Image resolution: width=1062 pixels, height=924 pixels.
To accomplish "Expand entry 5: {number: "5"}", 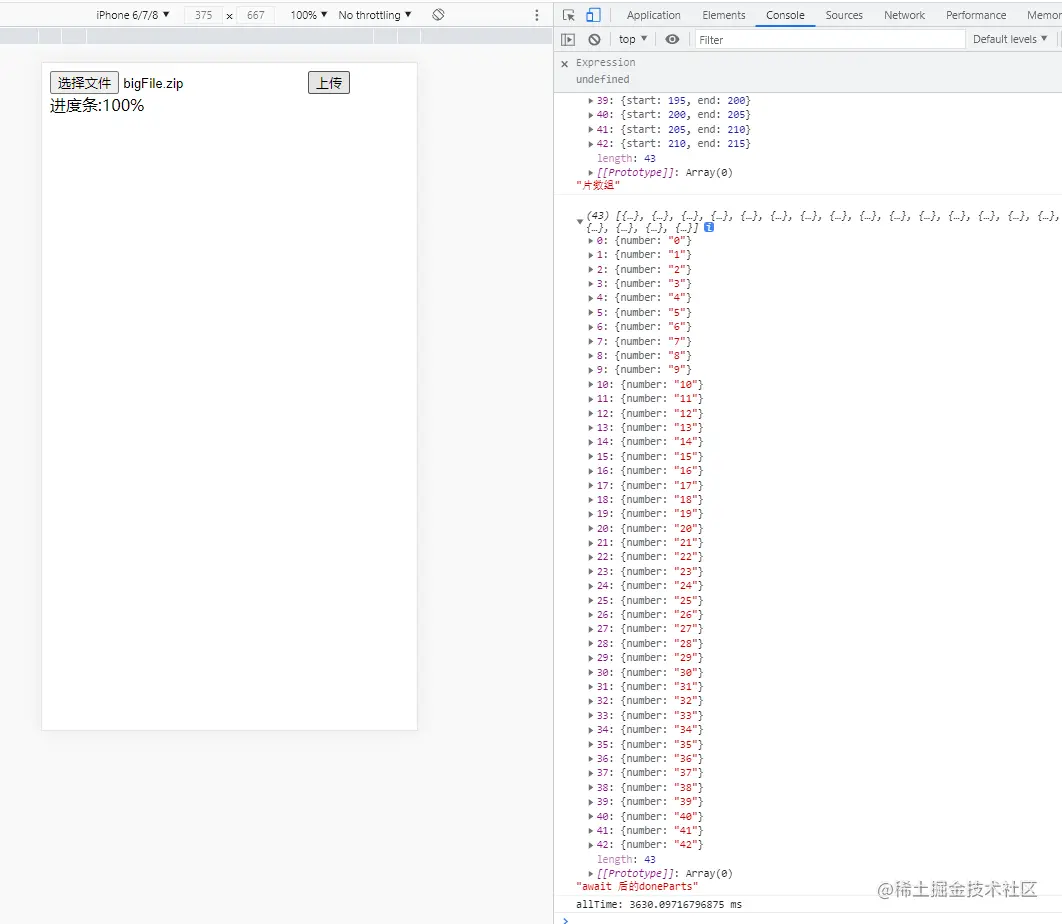I will 591,312.
